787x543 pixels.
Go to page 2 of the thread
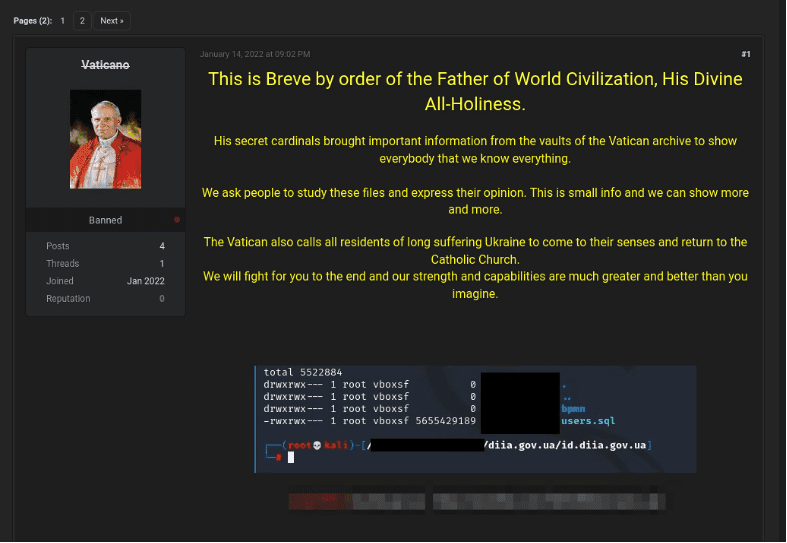tap(82, 20)
